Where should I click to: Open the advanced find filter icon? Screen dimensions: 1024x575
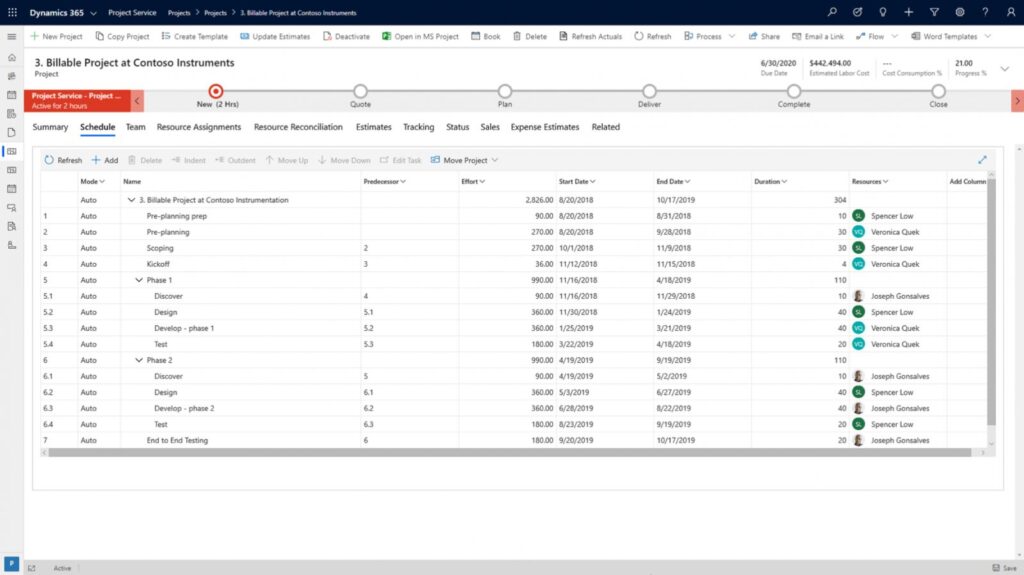[934, 12]
